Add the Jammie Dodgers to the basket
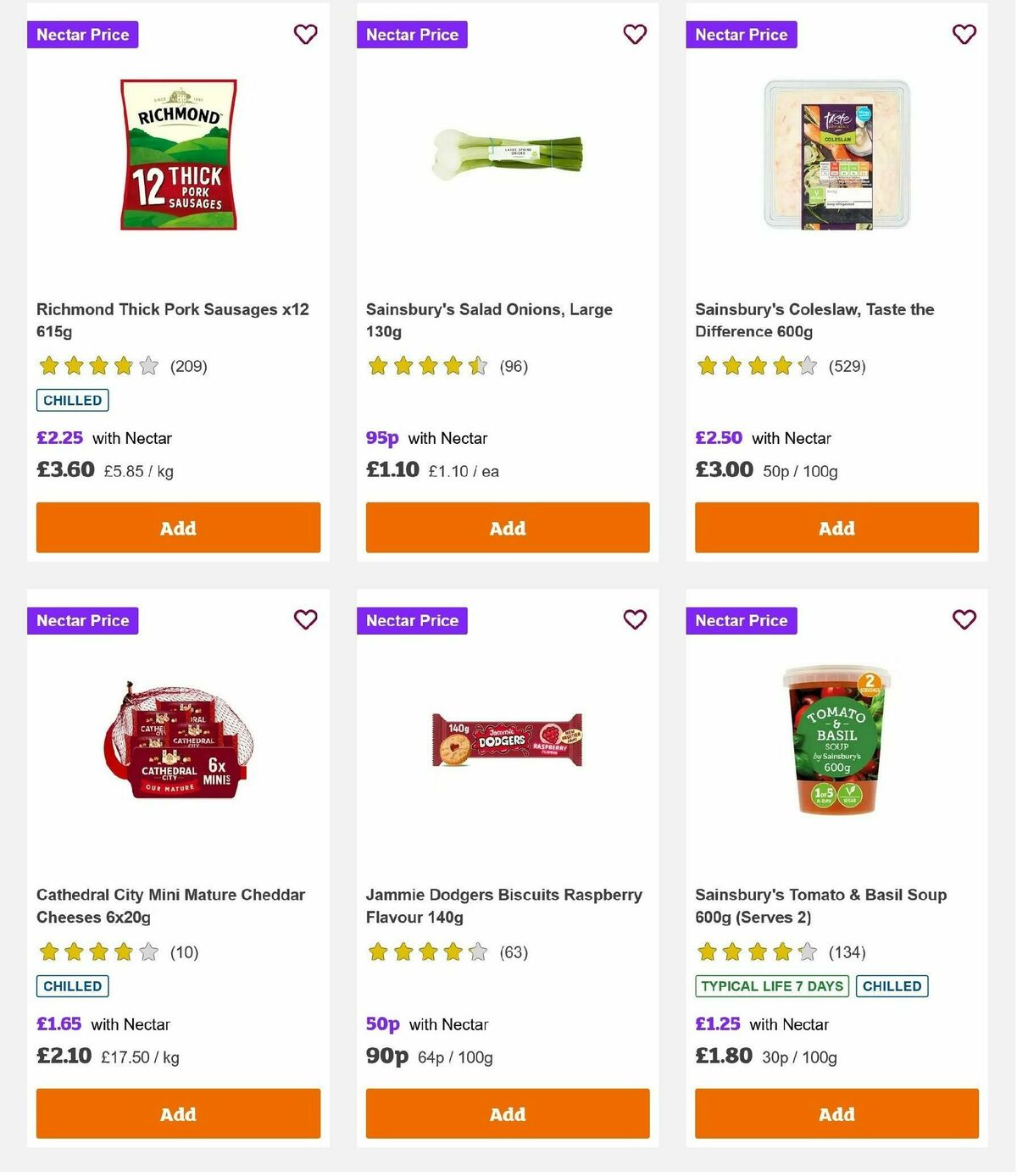Viewport: 1017px width, 1176px height. pyautogui.click(x=507, y=1114)
